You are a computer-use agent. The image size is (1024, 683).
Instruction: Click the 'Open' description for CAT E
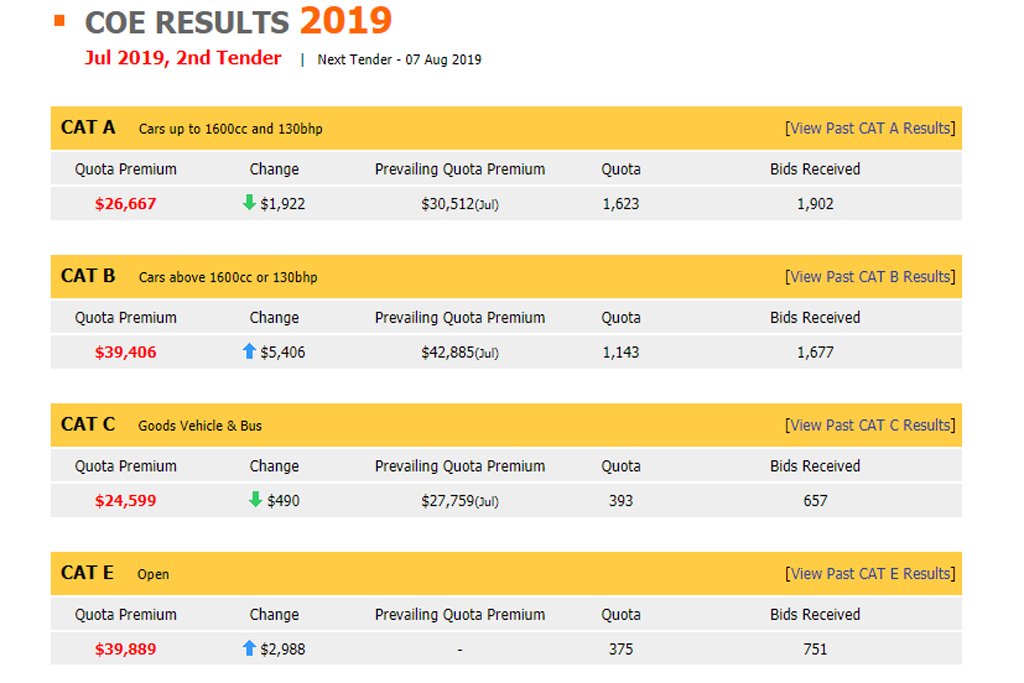tap(153, 575)
